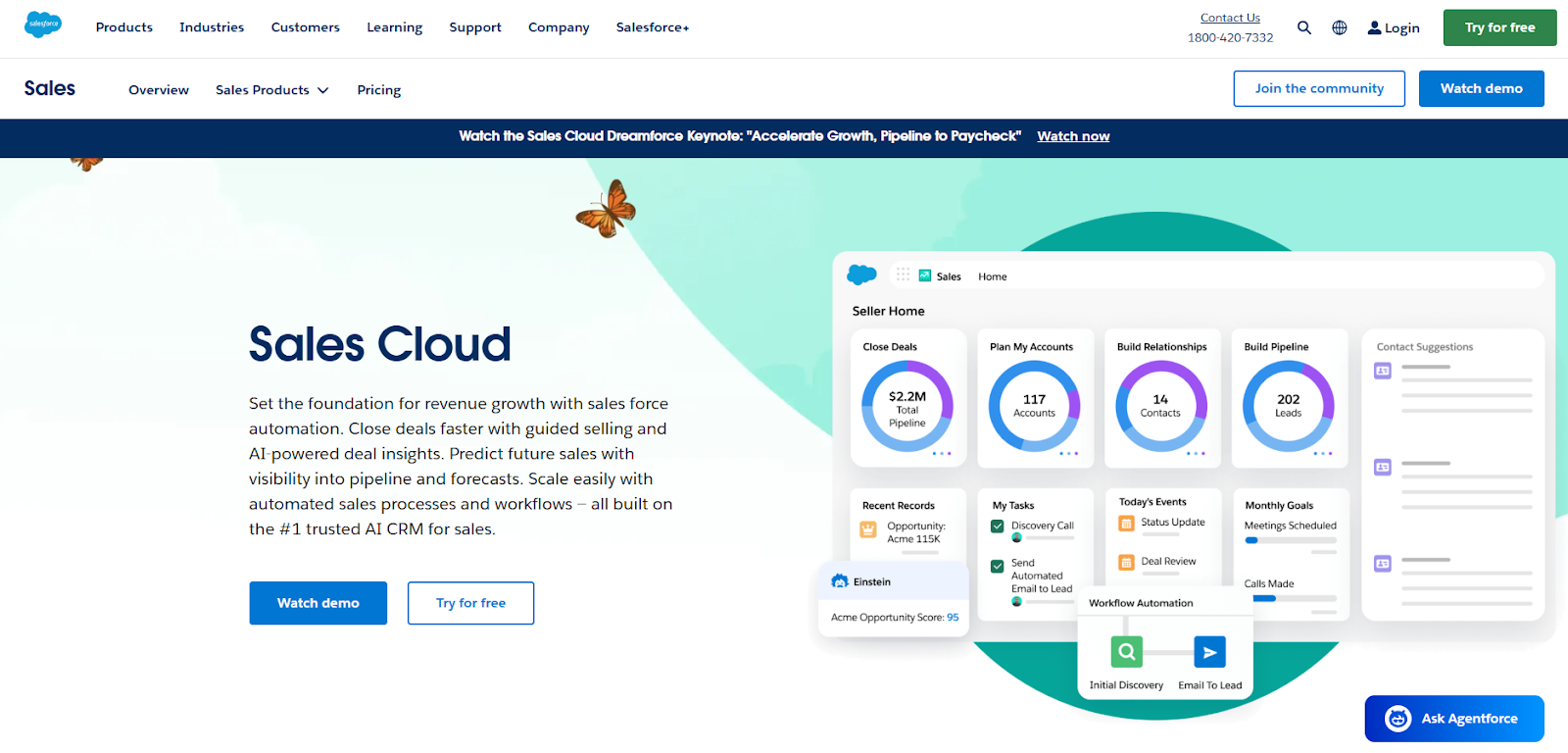Viewport: 1568px width, 753px height.
Task: Open the Company menu
Action: tap(559, 27)
